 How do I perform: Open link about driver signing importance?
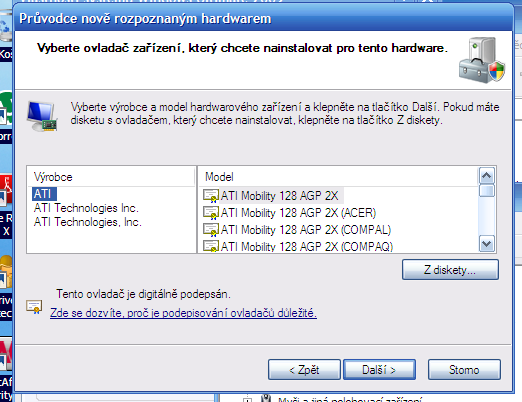(x=183, y=313)
